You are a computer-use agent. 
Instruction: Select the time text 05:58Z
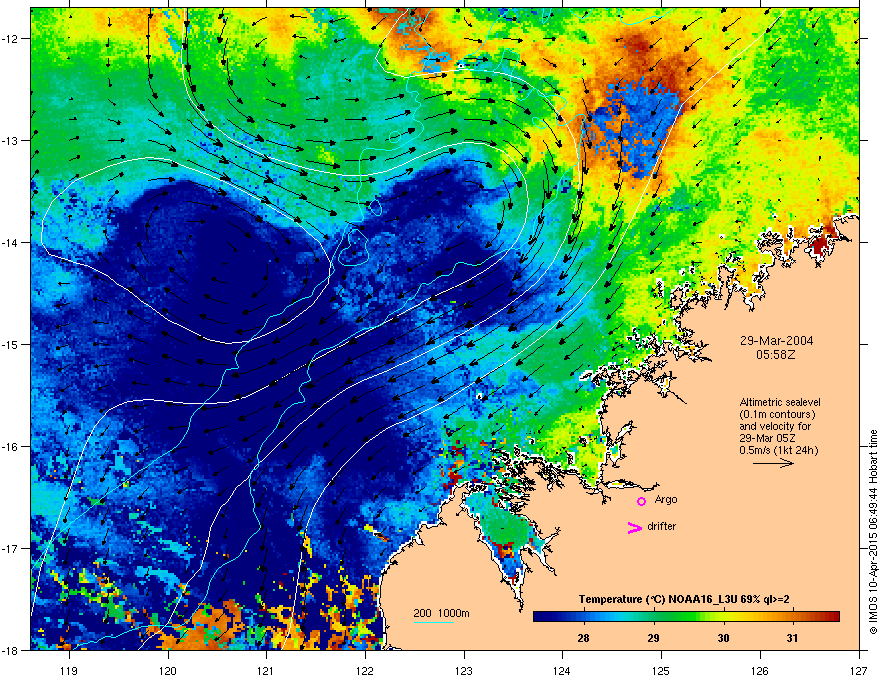(776, 355)
